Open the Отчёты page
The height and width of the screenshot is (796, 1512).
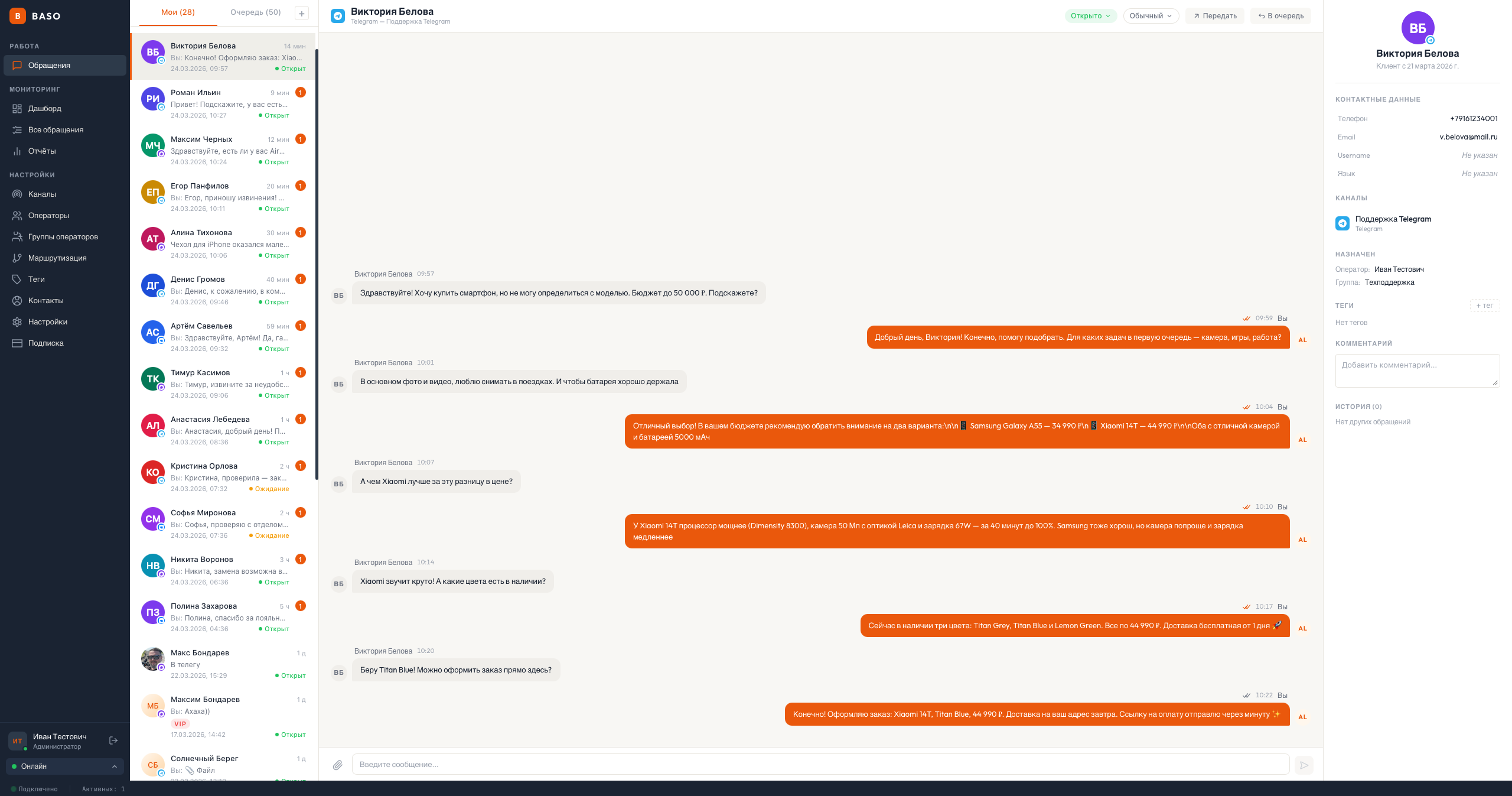click(x=42, y=151)
